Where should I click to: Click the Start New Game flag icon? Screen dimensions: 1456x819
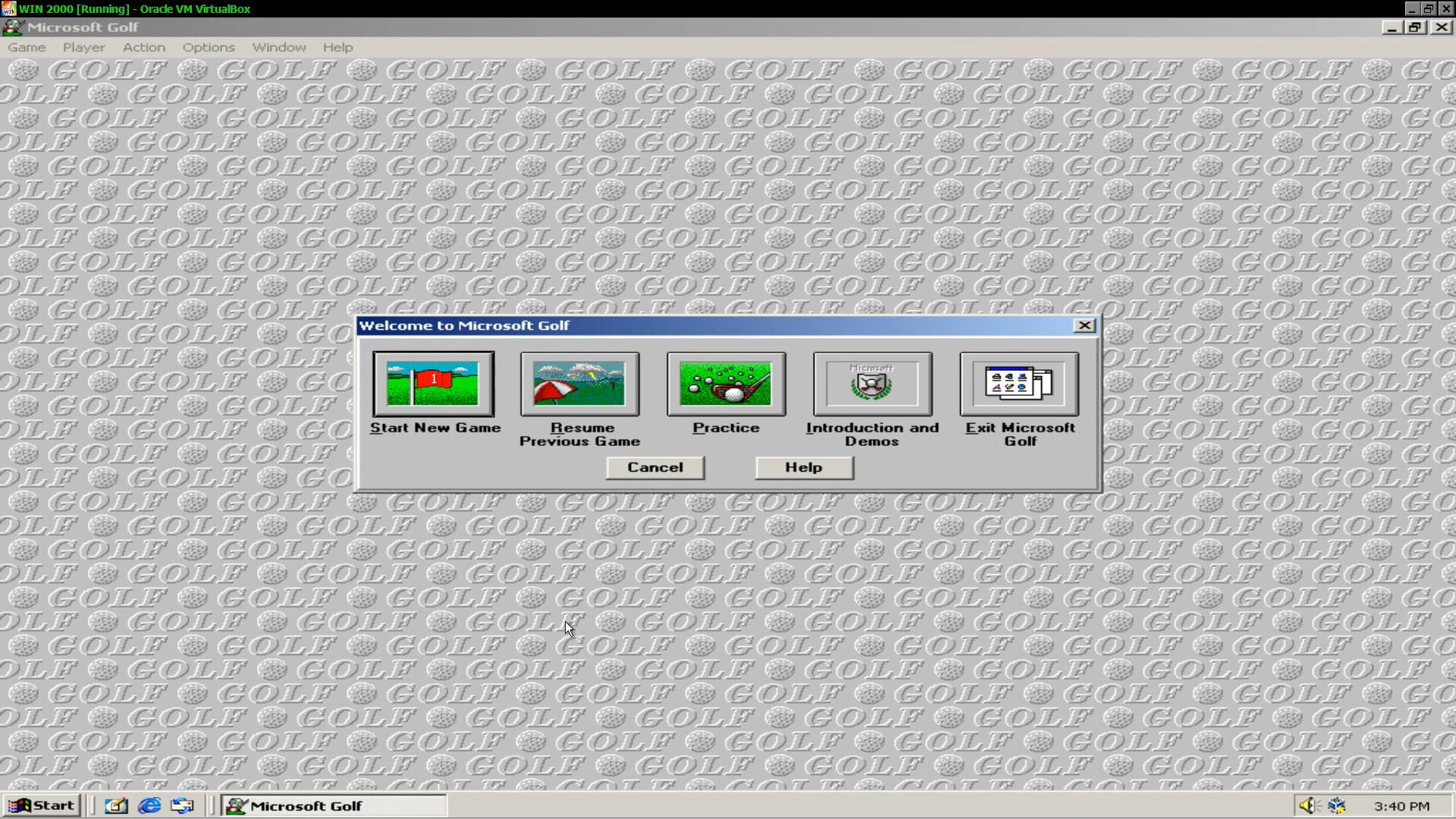(x=433, y=384)
